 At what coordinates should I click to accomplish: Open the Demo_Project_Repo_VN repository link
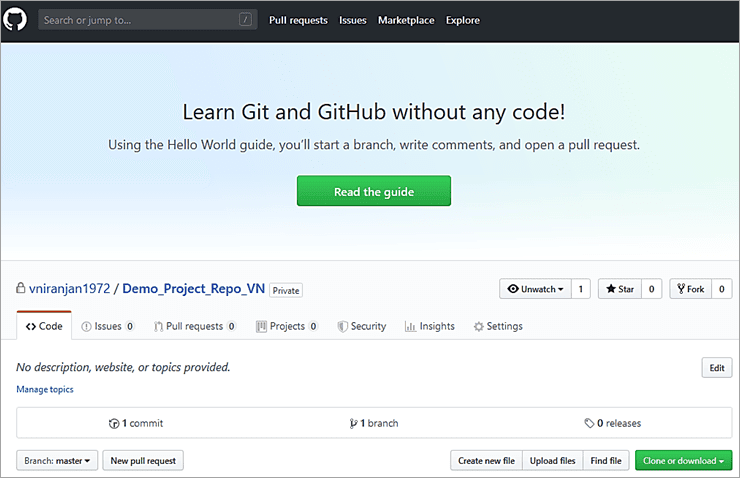point(193,288)
